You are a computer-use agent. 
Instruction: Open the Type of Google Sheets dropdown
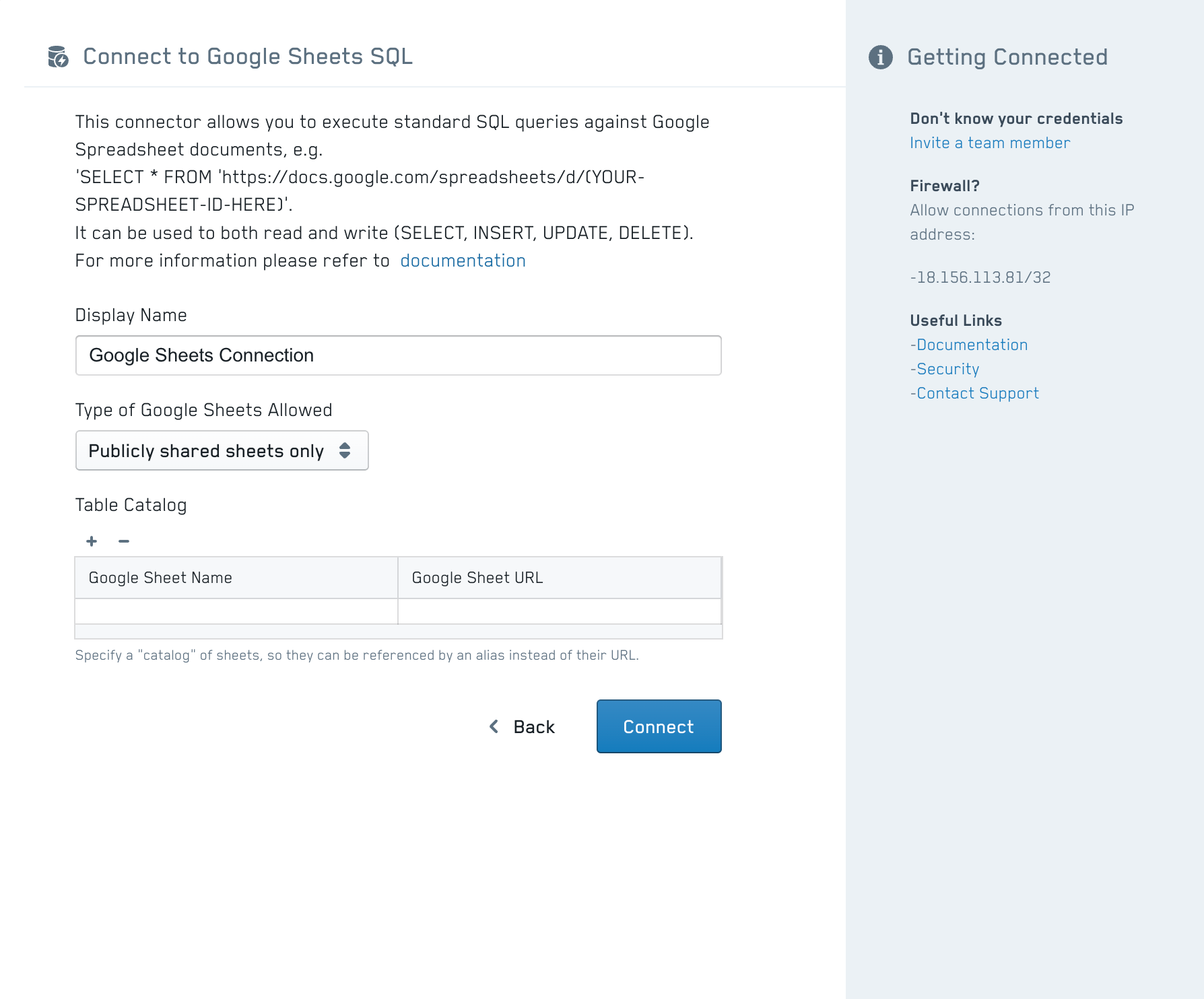[222, 450]
